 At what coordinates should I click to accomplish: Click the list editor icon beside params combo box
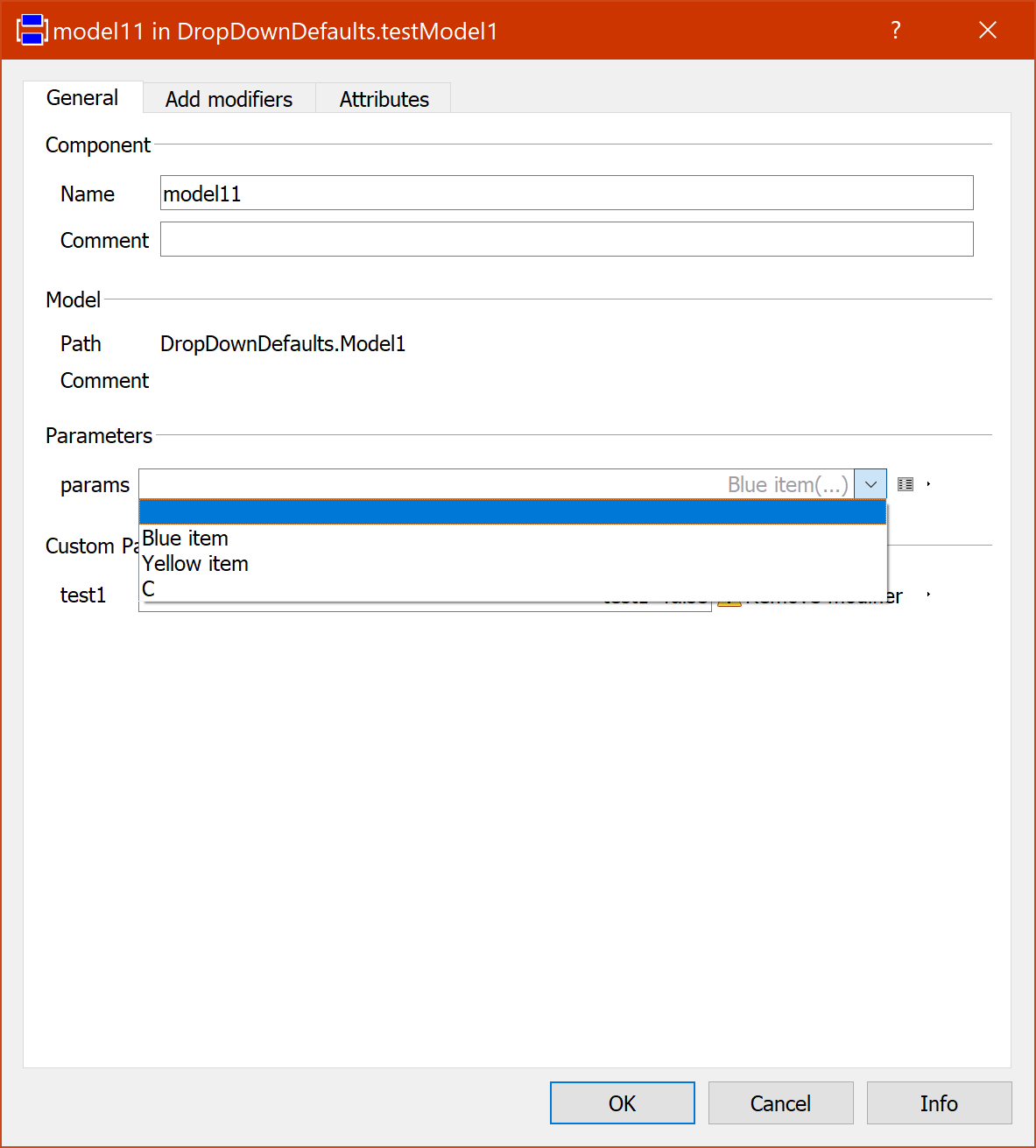point(906,483)
